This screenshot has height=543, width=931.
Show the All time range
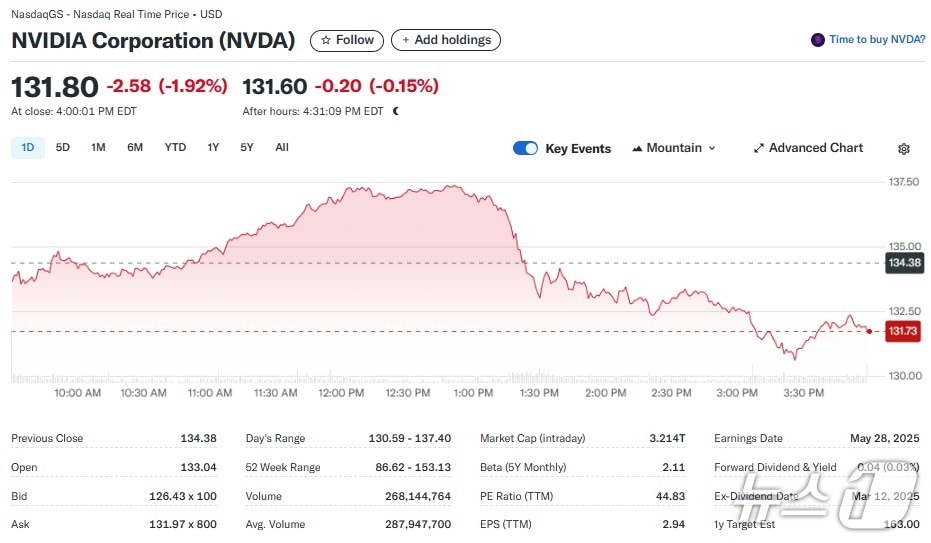point(282,147)
